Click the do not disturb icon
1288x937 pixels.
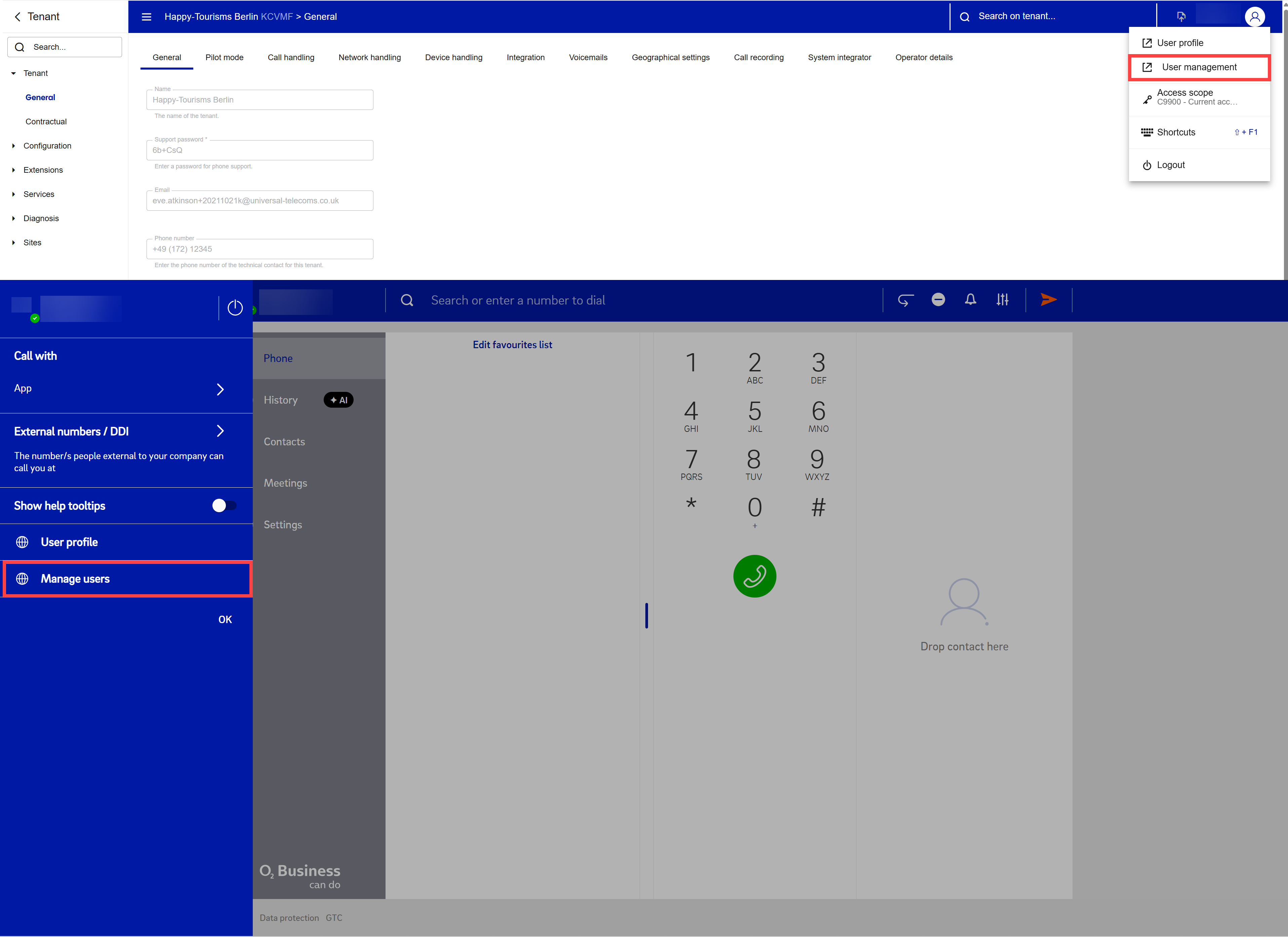click(938, 299)
